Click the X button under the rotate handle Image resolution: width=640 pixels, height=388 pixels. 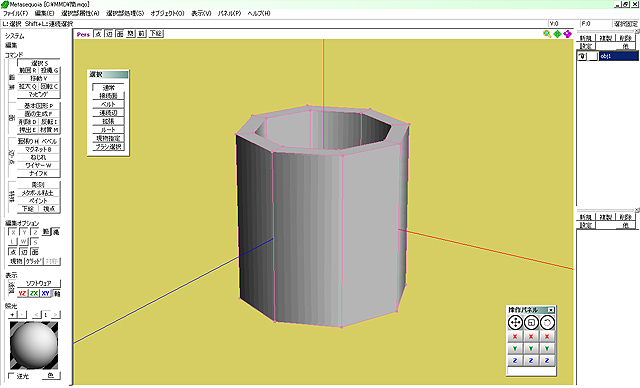click(547, 337)
